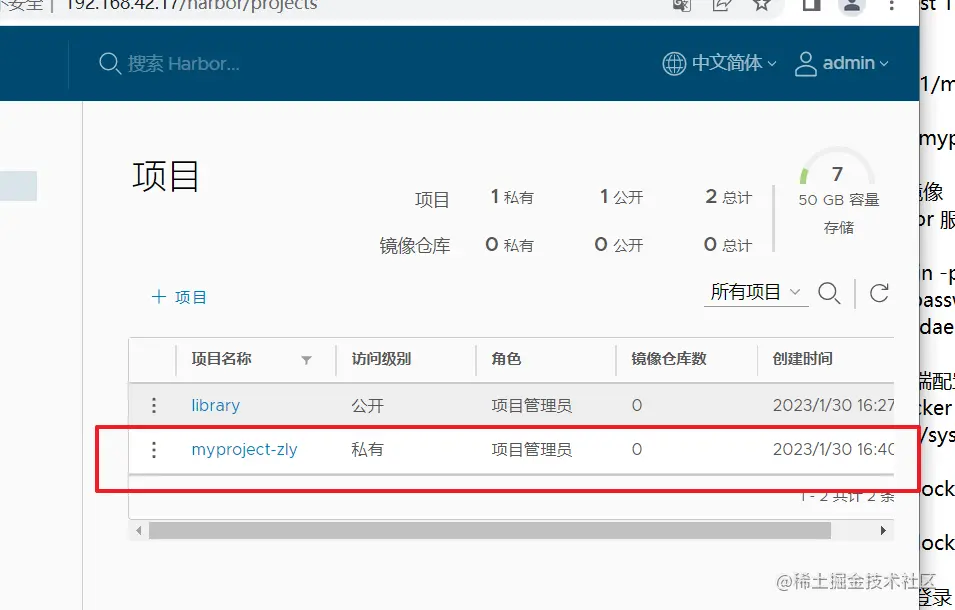Click the globe language icon

[674, 63]
